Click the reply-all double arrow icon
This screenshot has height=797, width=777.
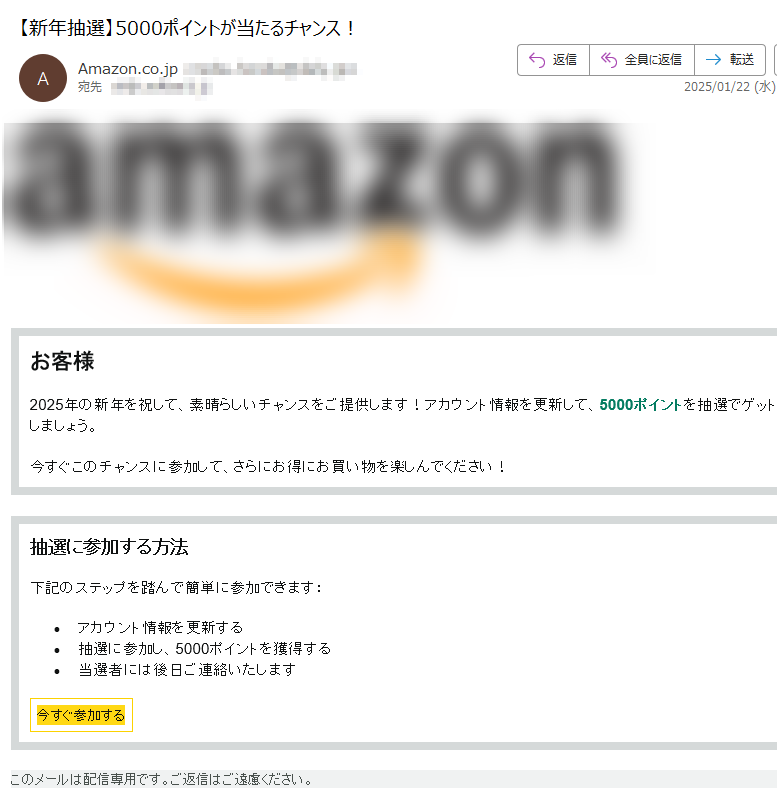(x=609, y=60)
